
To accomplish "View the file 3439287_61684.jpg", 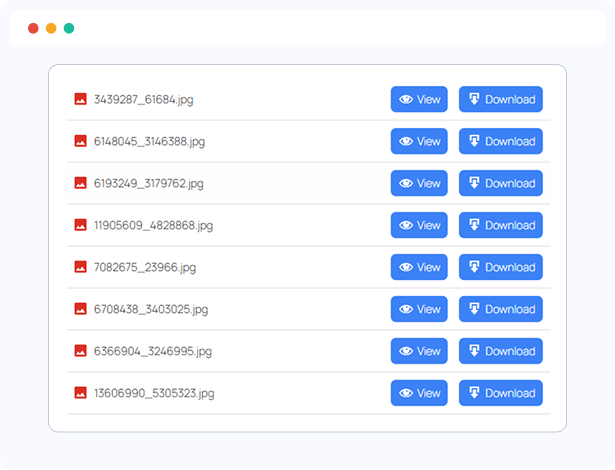I will (x=419, y=99).
